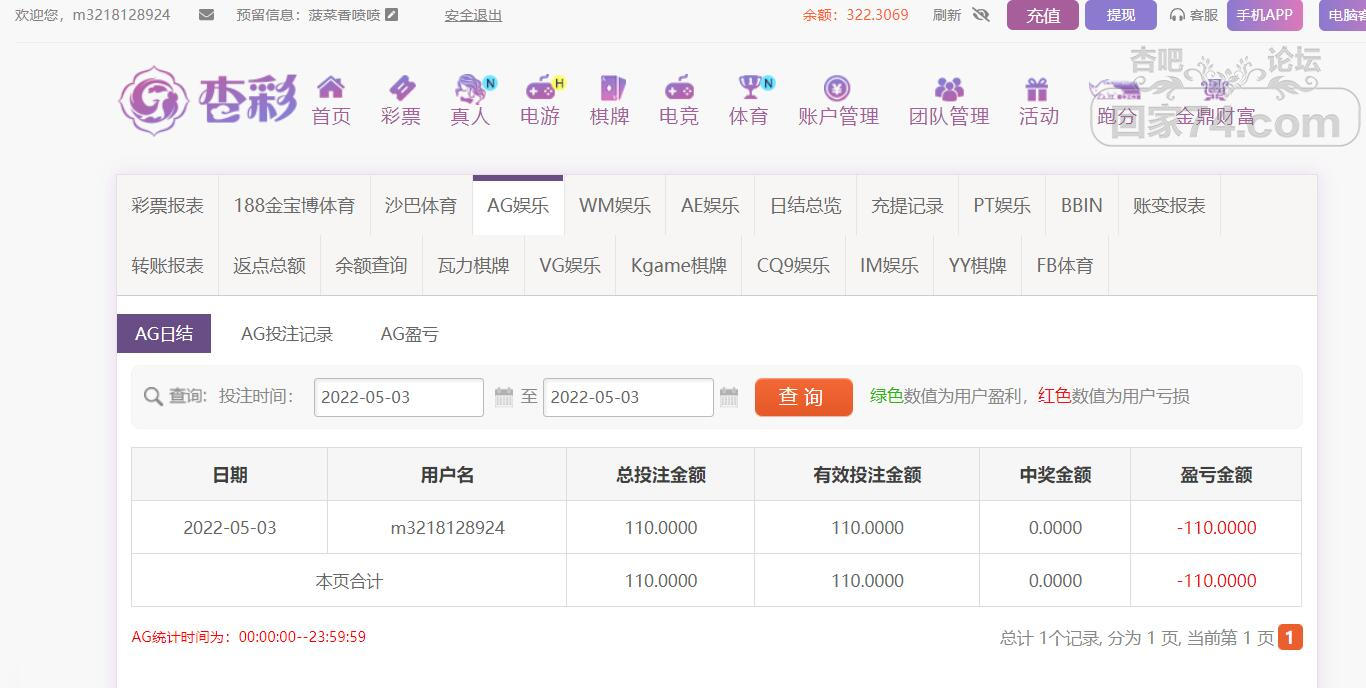Switch to the IM娱乐 tab
The image size is (1366, 688).
click(x=889, y=265)
